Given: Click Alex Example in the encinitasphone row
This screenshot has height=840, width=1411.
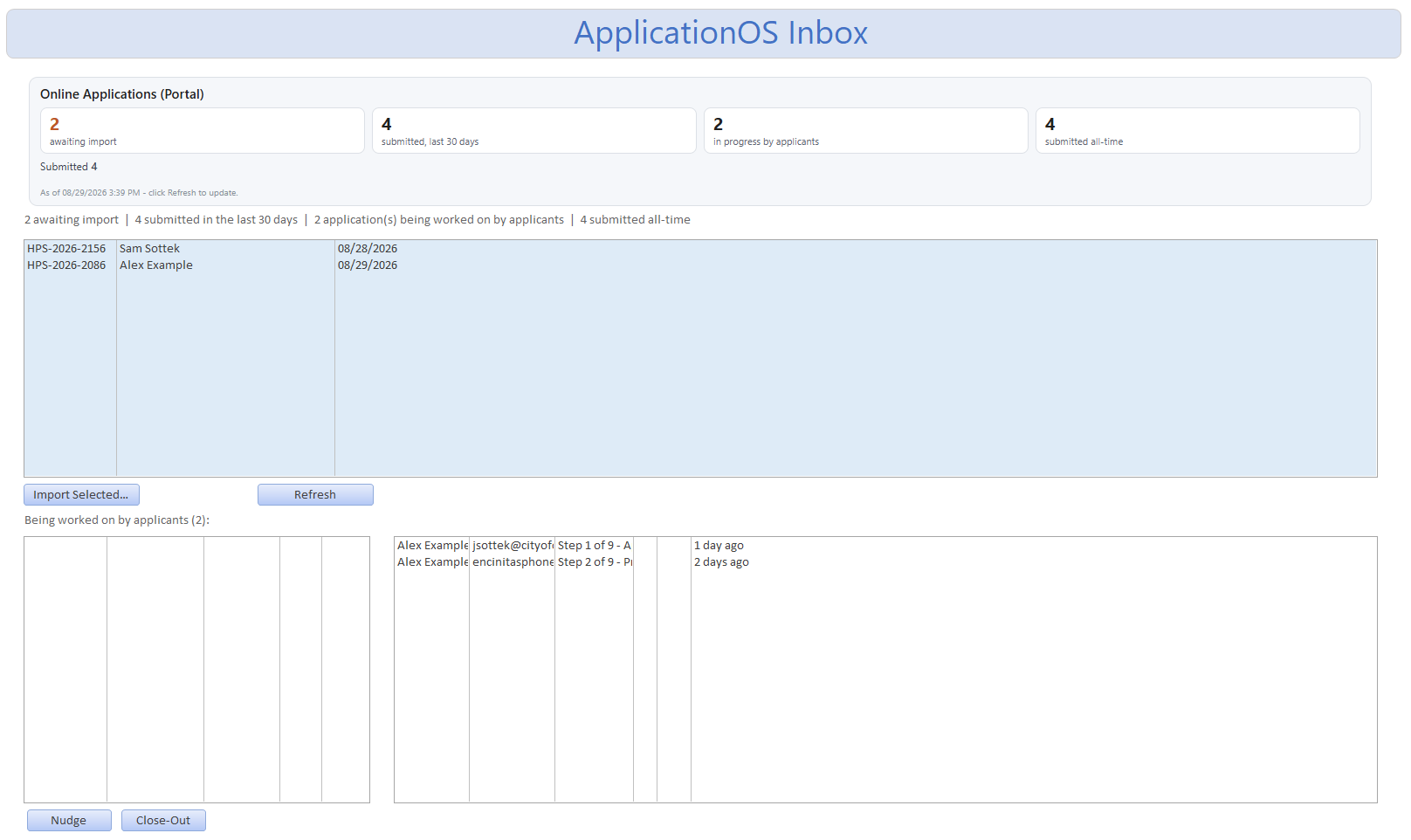Looking at the screenshot, I should pos(432,562).
